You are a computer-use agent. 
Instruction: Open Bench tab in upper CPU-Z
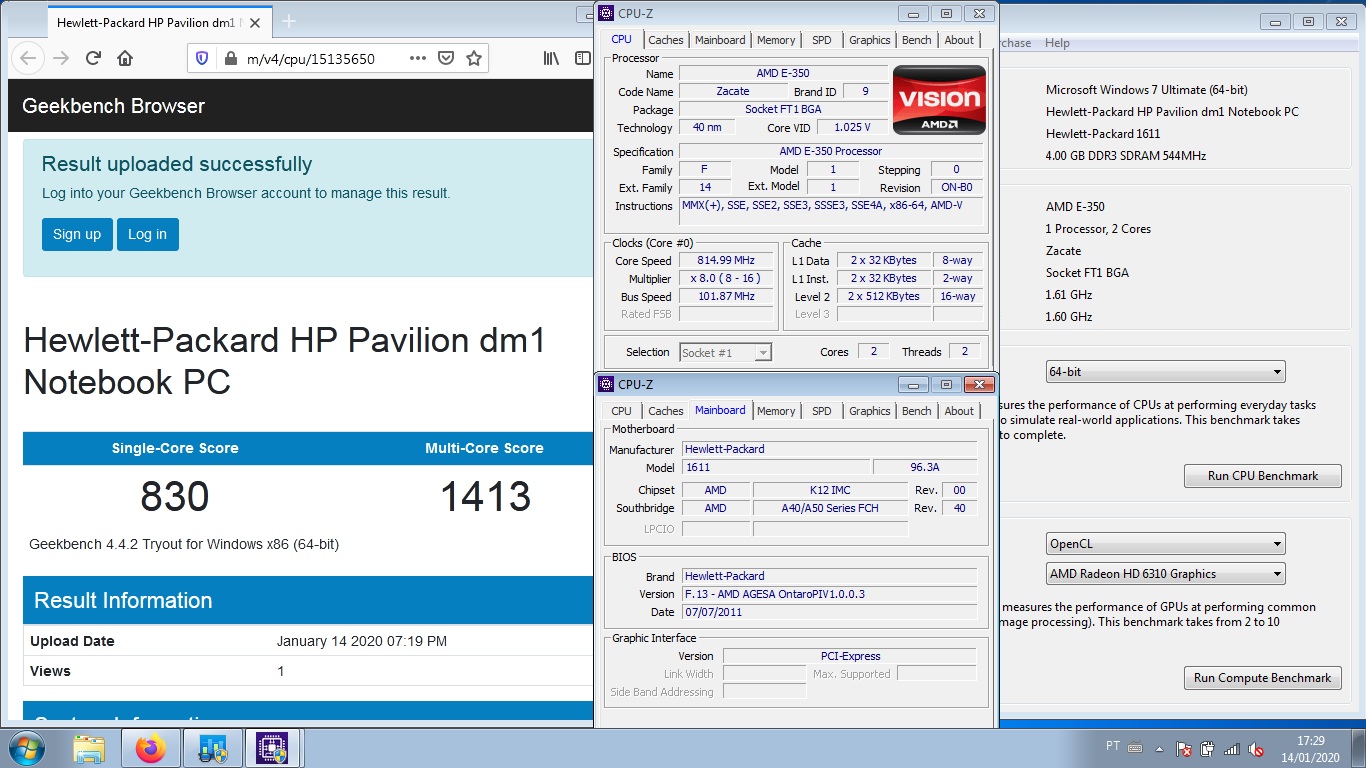[x=917, y=40]
